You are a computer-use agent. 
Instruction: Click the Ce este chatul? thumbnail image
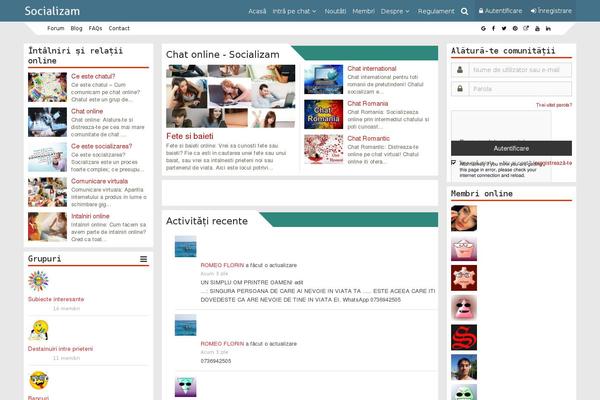[x=47, y=87]
